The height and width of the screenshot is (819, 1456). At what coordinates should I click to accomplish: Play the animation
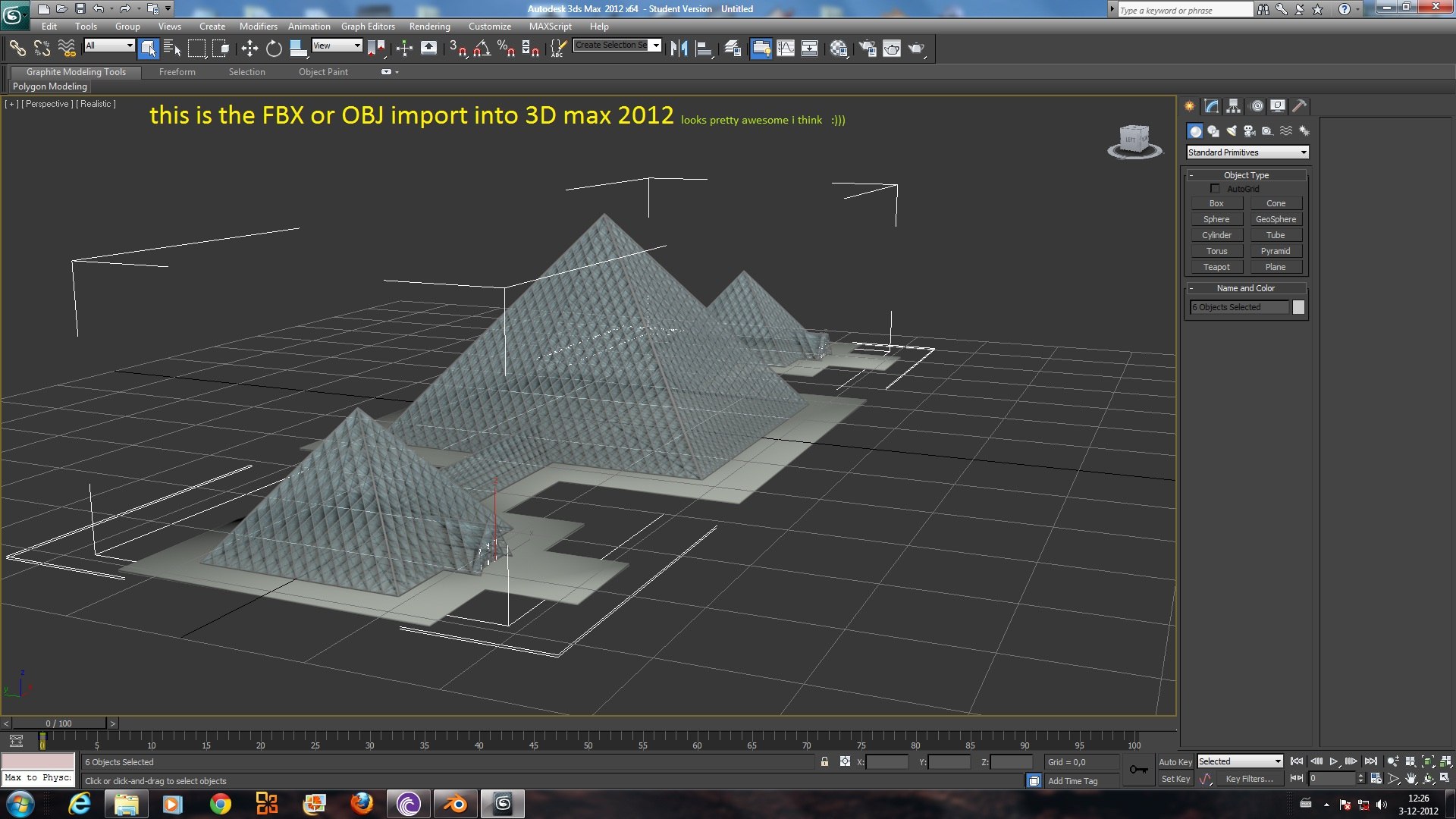click(x=1333, y=761)
